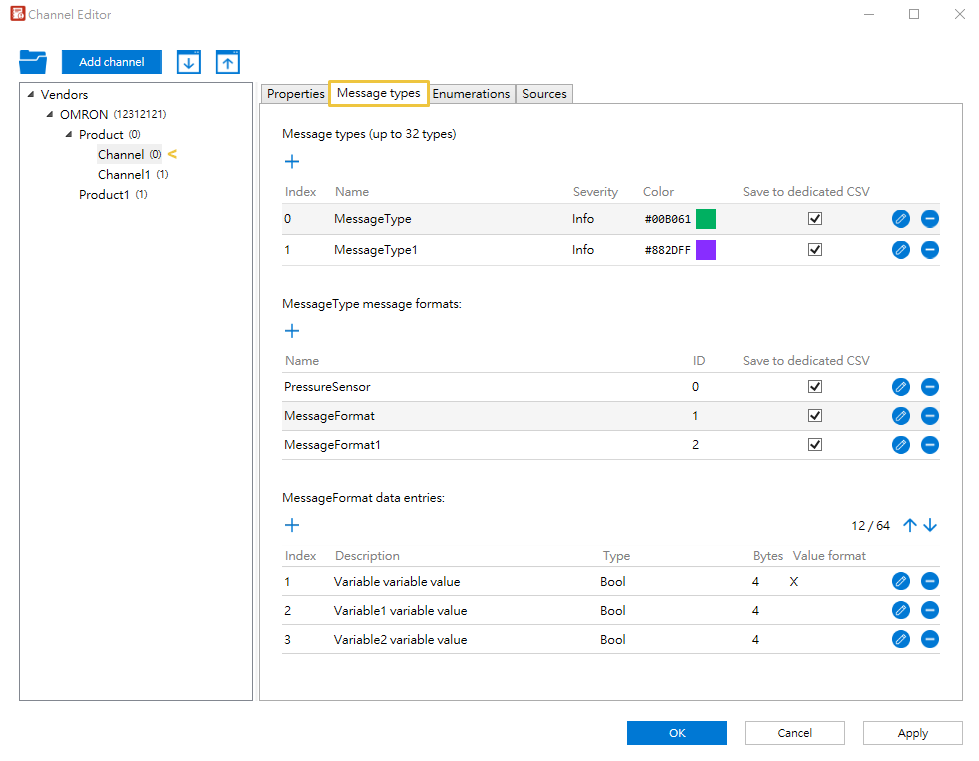Delete Variable2 variable value entry
Screen dimensions: 979x761
click(930, 640)
